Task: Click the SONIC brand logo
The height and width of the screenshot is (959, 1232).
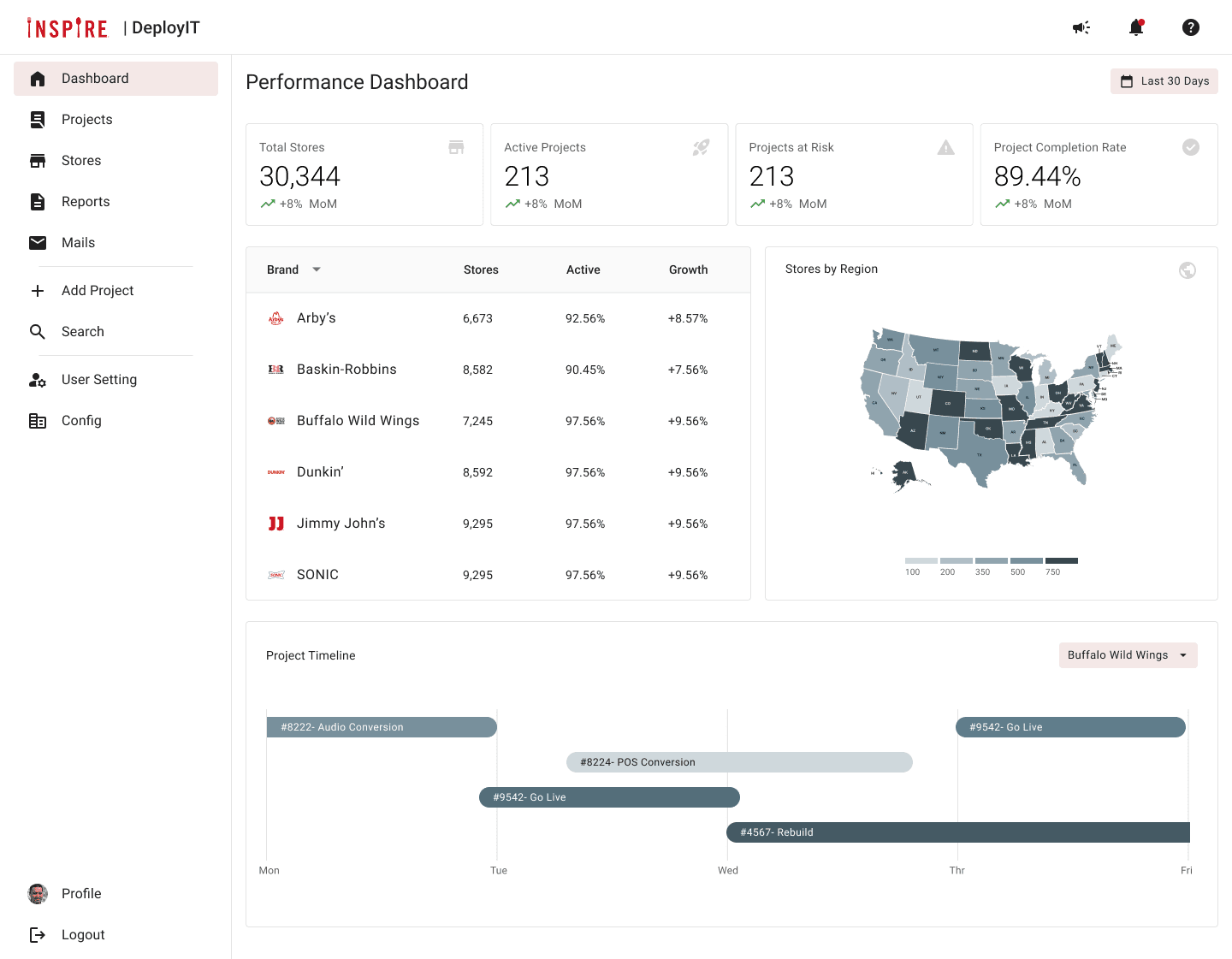Action: (x=276, y=575)
